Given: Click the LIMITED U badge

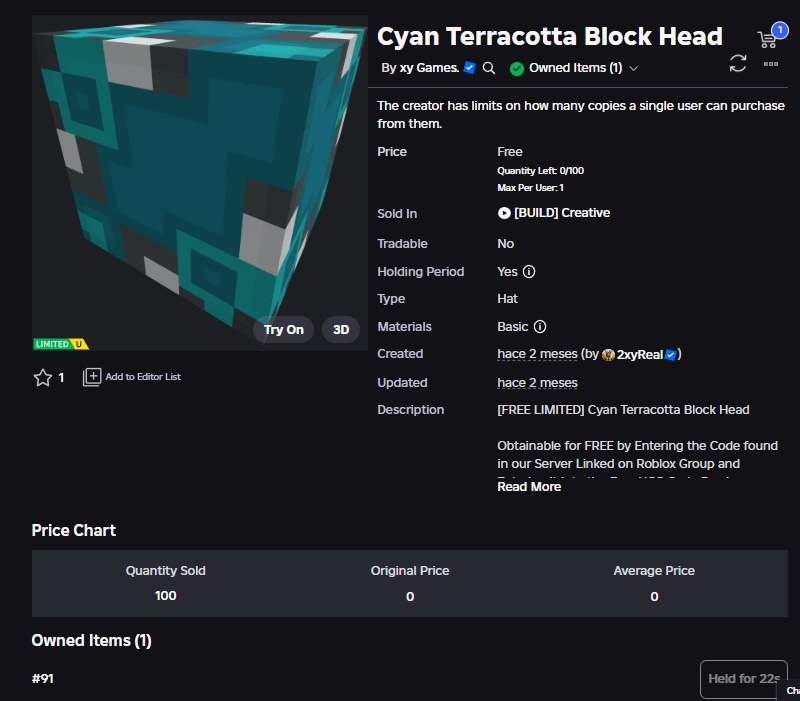Looking at the screenshot, I should click(x=61, y=344).
